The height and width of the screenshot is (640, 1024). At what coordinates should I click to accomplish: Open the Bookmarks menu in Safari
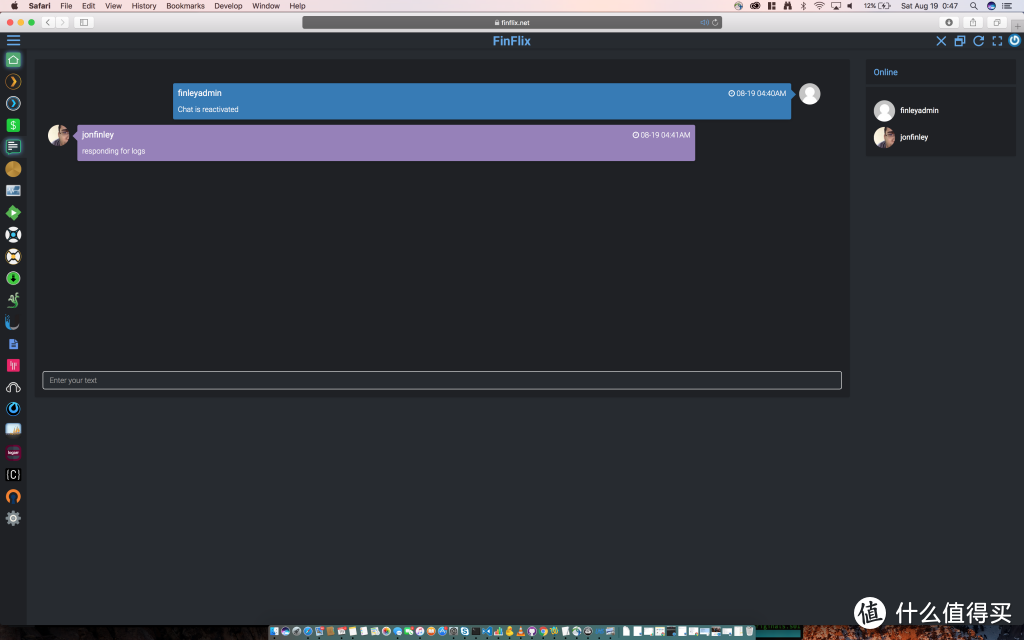[x=185, y=6]
